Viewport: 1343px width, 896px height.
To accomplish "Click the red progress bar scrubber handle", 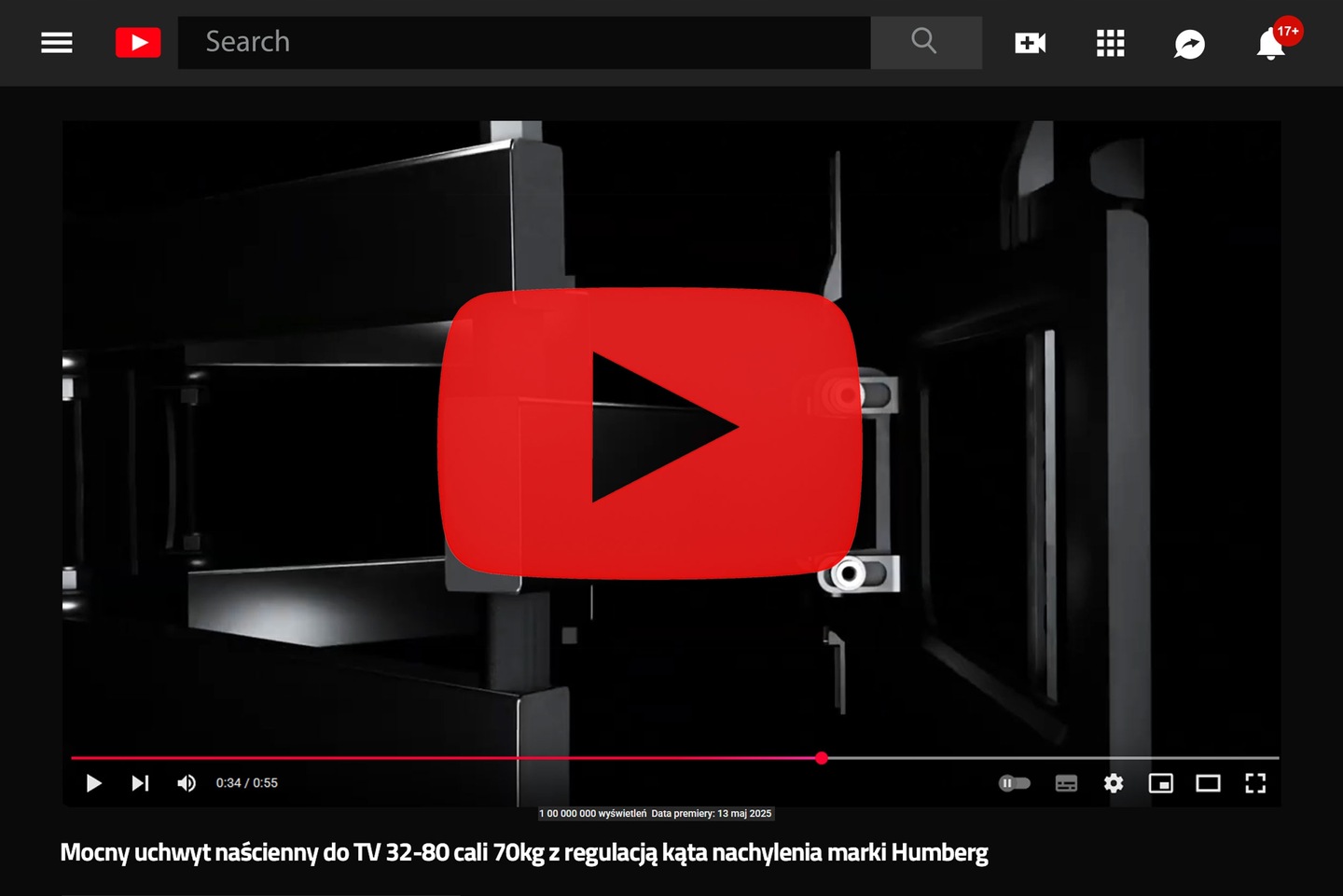I will (x=822, y=758).
